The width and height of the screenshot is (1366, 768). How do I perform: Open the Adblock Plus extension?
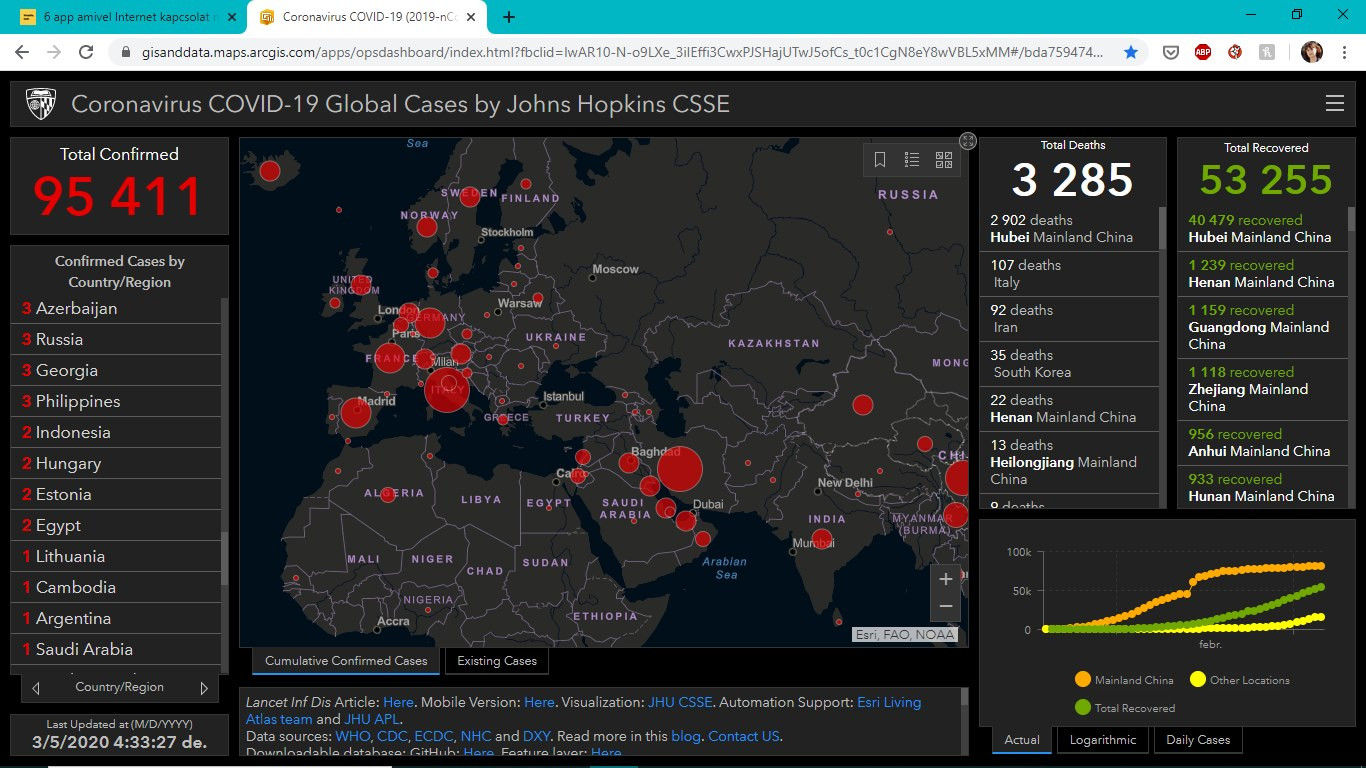(x=1203, y=52)
